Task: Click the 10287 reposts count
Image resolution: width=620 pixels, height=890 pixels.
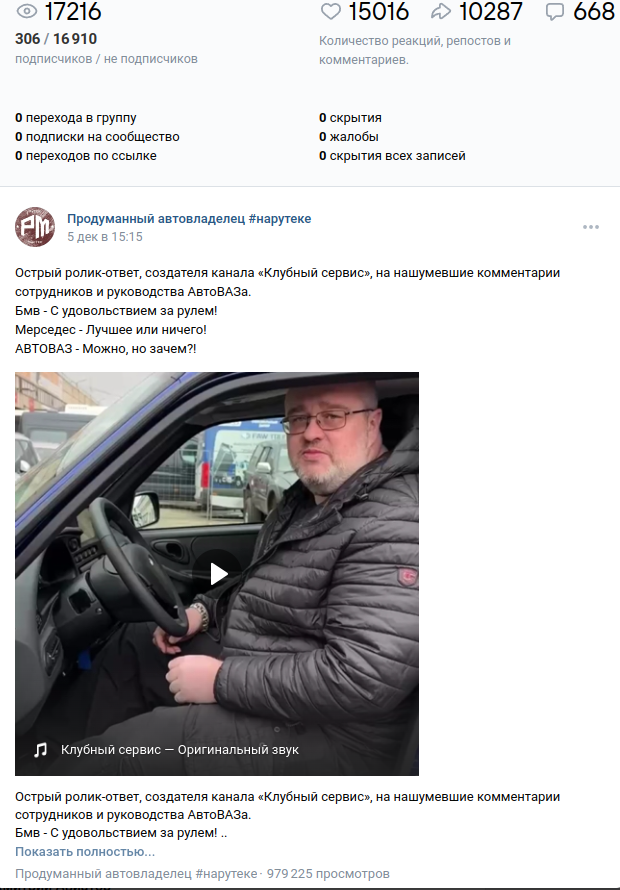Action: click(x=490, y=11)
